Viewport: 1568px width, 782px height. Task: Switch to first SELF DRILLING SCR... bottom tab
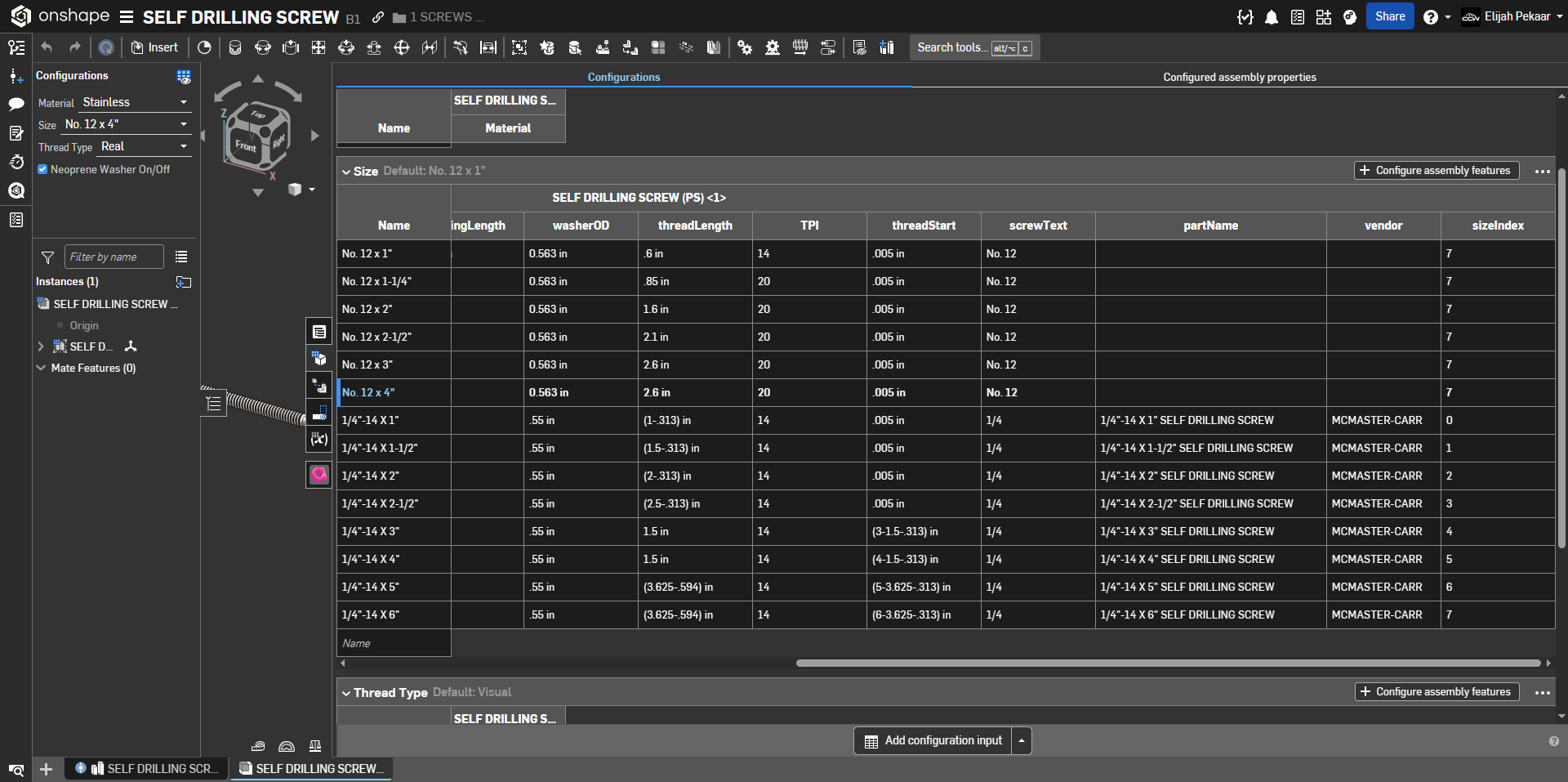click(x=147, y=769)
